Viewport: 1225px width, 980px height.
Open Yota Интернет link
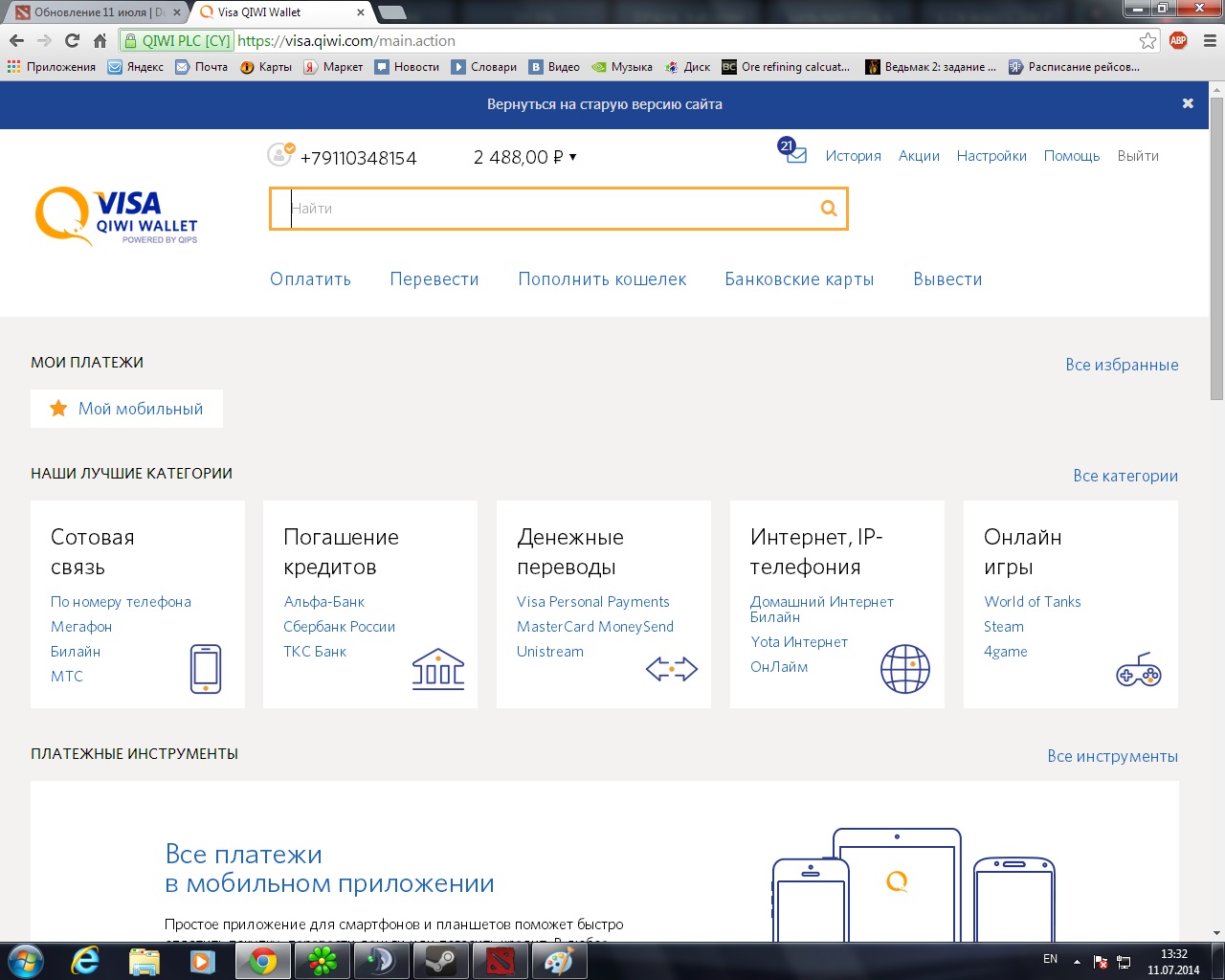[x=799, y=642]
